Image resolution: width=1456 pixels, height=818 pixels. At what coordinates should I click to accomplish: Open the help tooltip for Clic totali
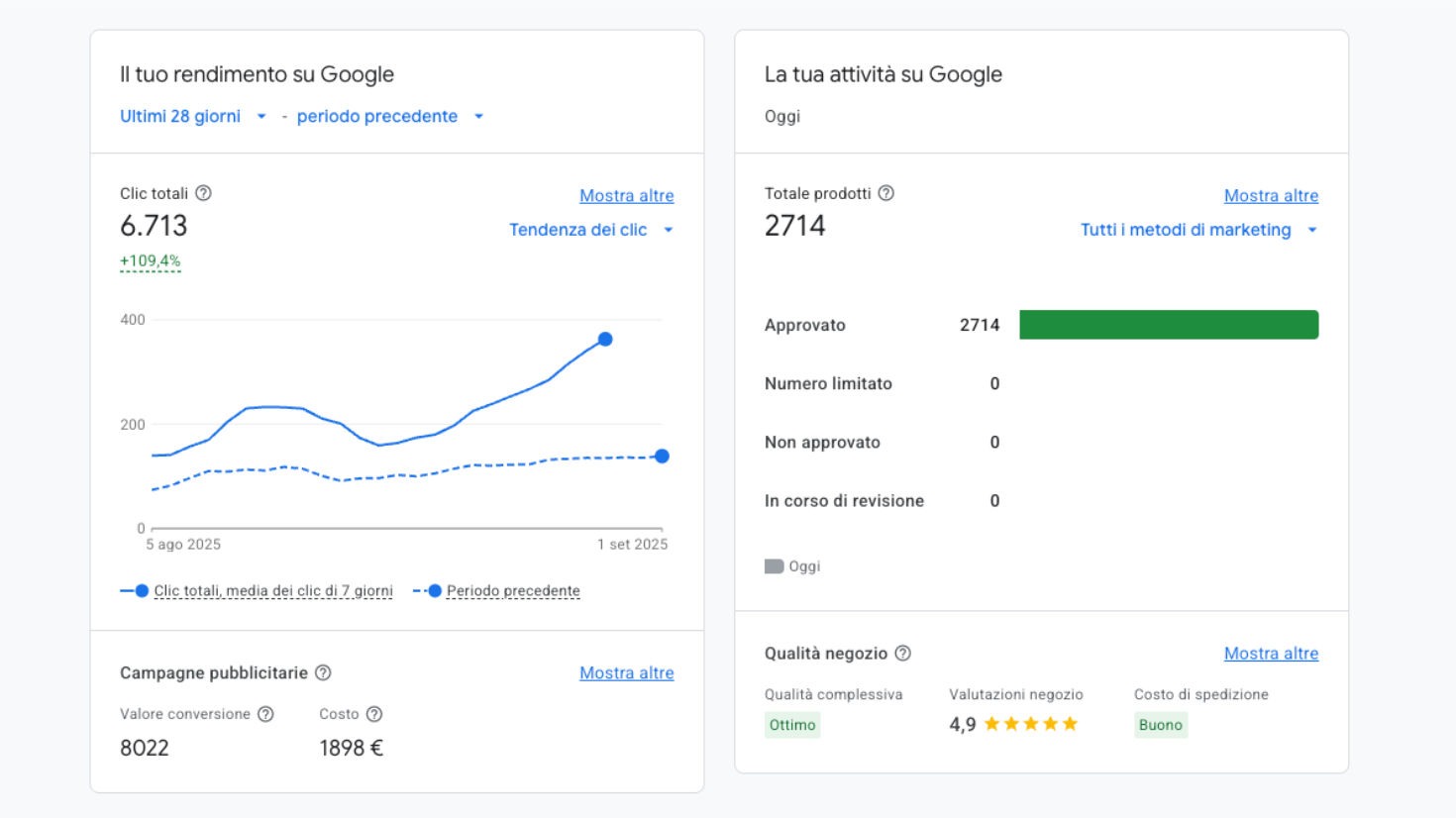click(x=204, y=193)
